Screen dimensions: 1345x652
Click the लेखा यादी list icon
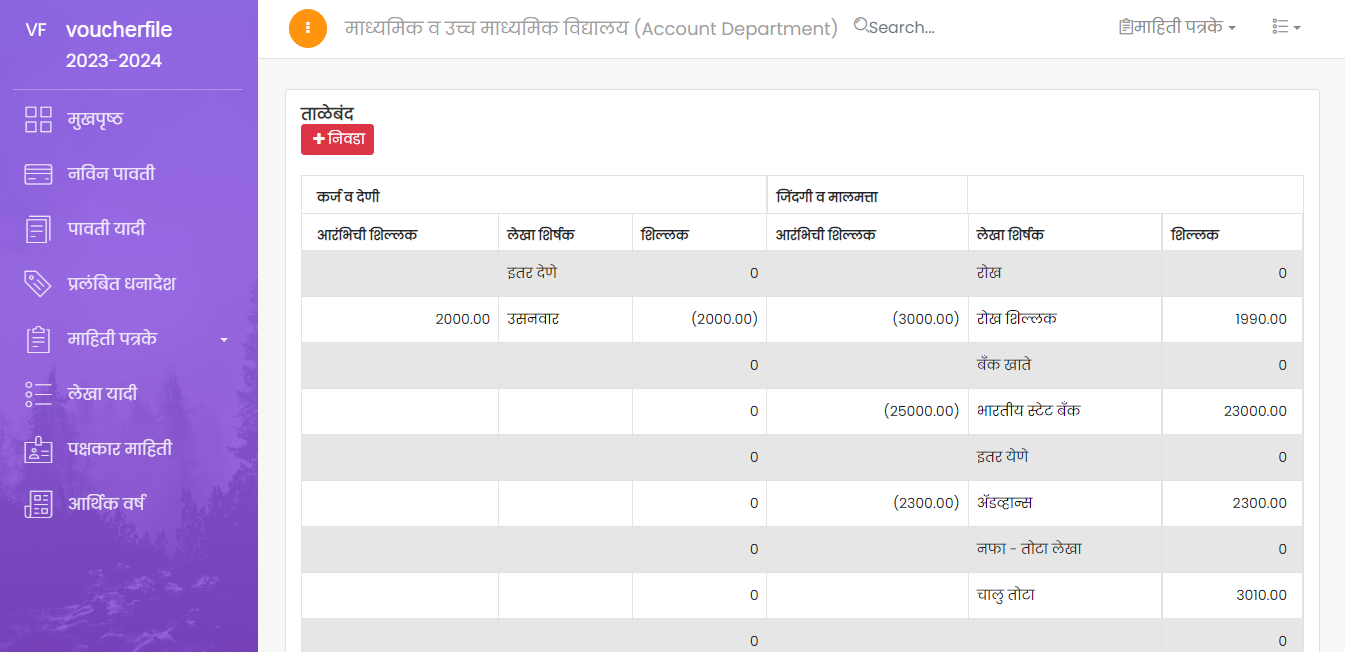(x=38, y=394)
